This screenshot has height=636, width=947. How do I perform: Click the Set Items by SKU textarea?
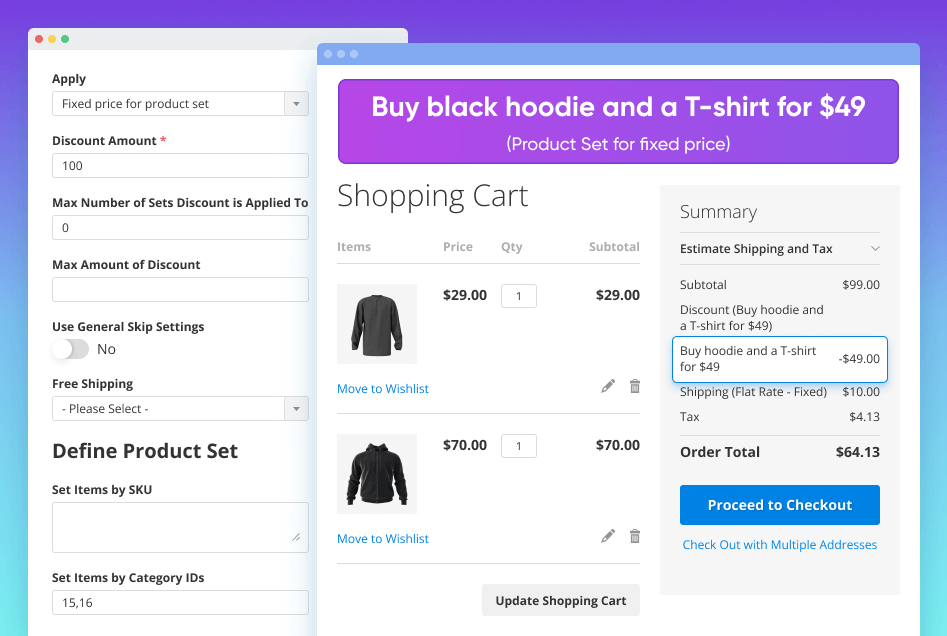click(180, 527)
